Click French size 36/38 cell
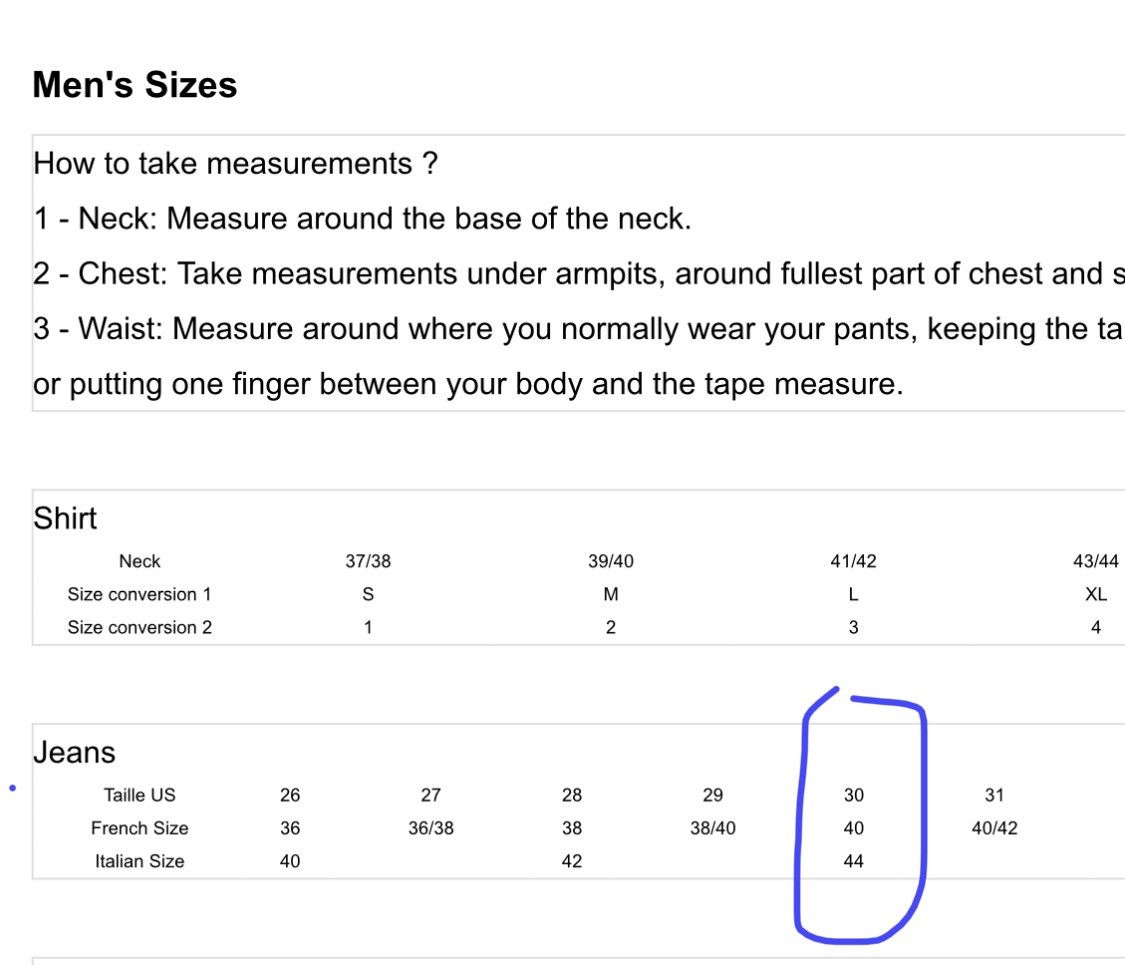 point(431,828)
